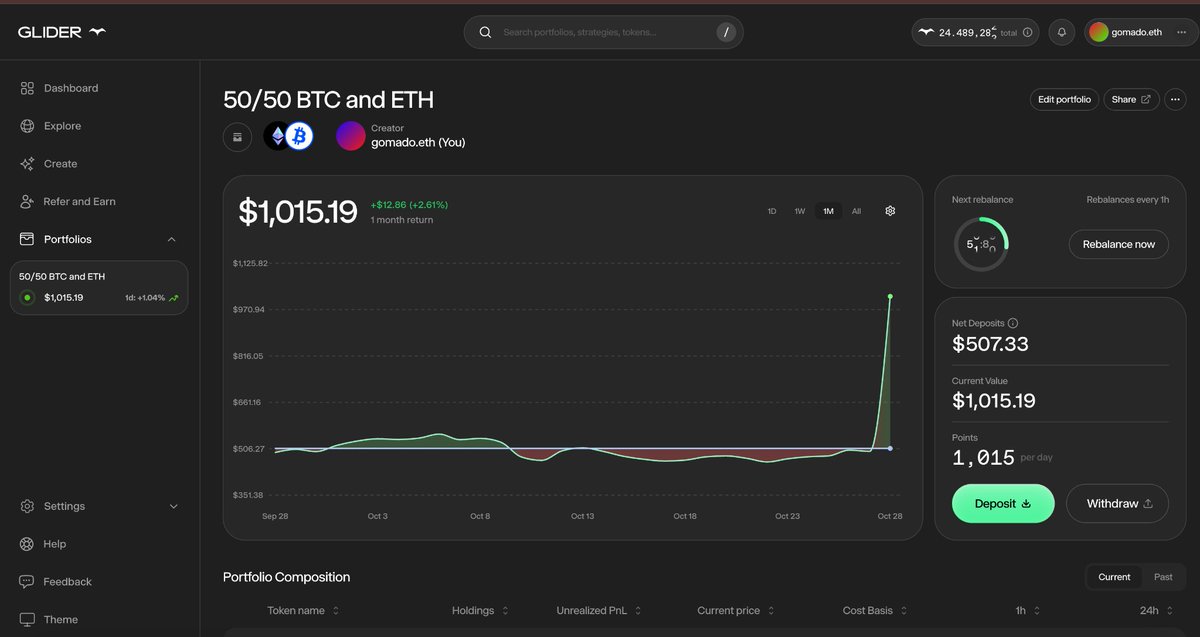Sort by Token name column
The height and width of the screenshot is (637, 1200).
303,610
